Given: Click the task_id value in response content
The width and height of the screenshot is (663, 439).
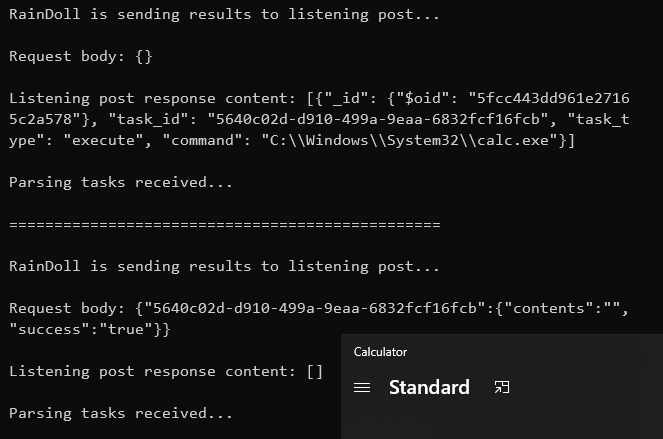Looking at the screenshot, I should (378, 119).
